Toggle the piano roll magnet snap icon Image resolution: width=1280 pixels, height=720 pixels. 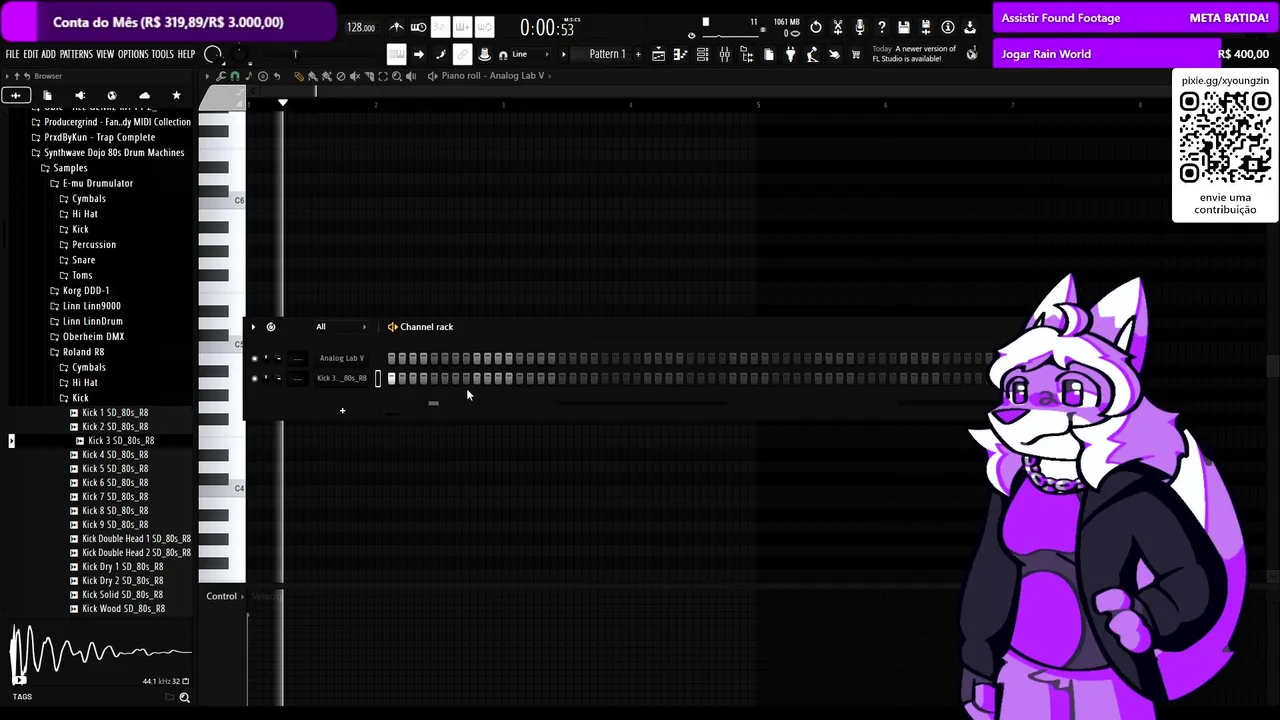click(x=235, y=76)
